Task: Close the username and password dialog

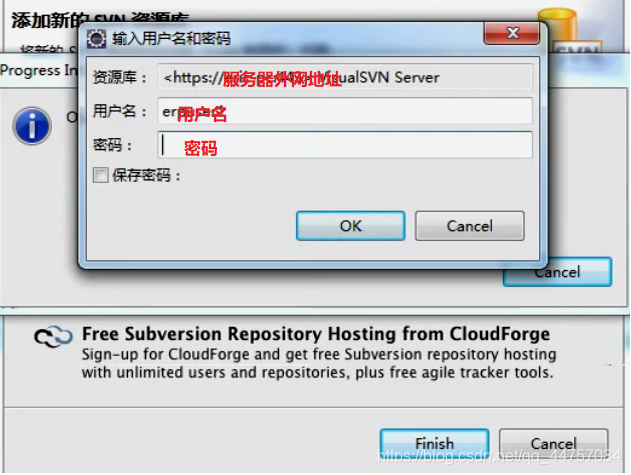Action: click(x=512, y=33)
